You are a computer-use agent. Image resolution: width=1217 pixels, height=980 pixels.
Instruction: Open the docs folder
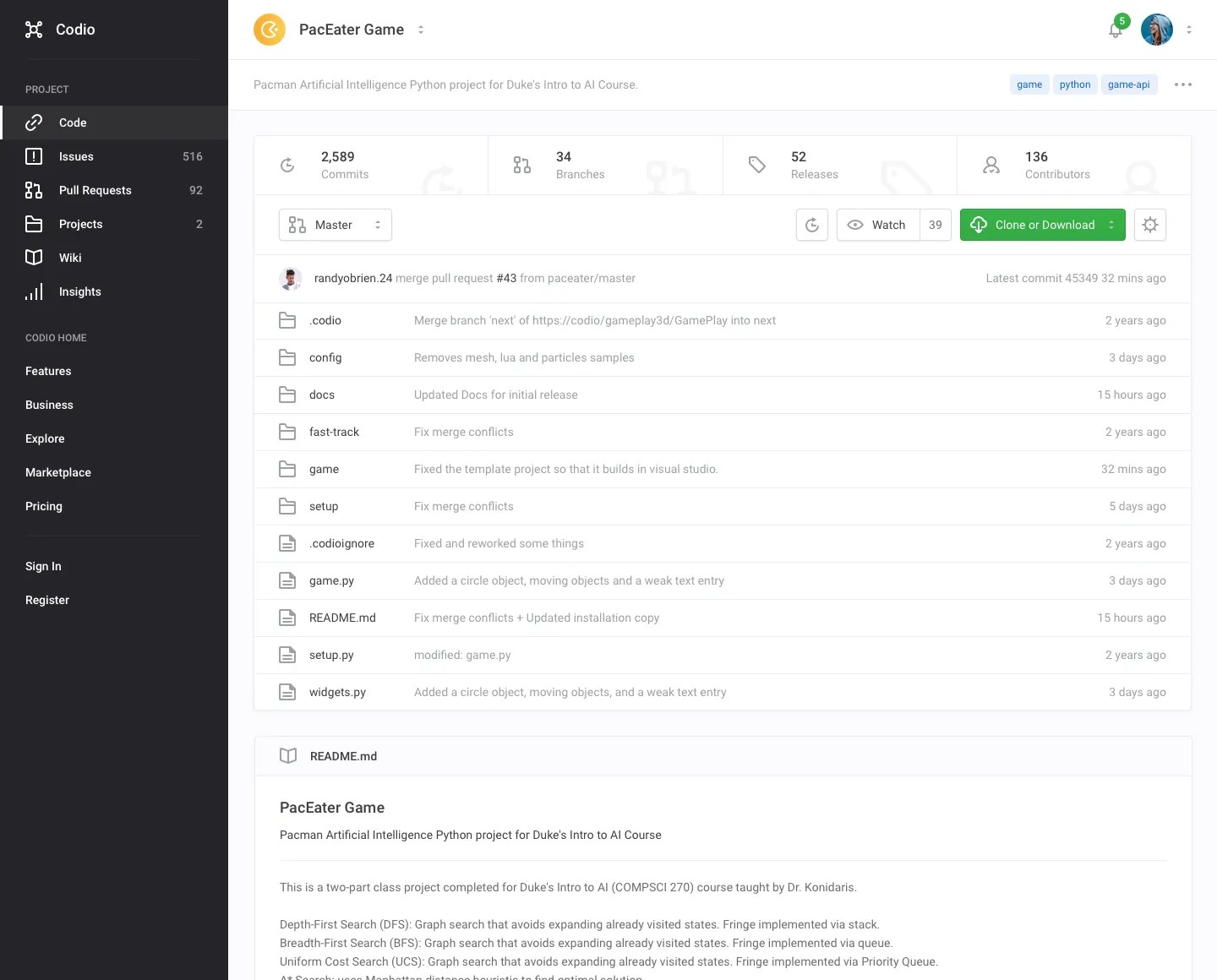[x=322, y=395]
